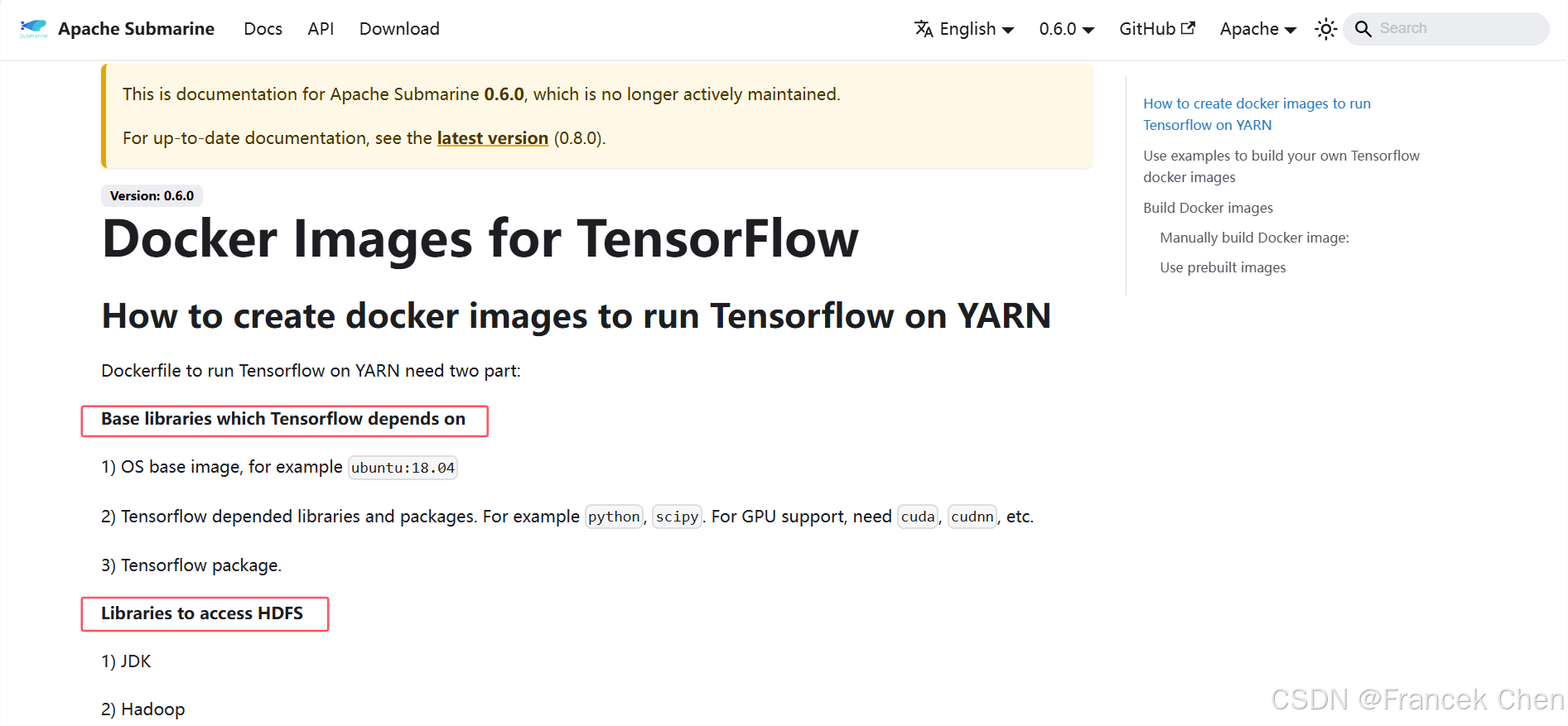This screenshot has height=726, width=1568.
Task: Click the GitHub navbar link
Action: pyautogui.click(x=1147, y=29)
